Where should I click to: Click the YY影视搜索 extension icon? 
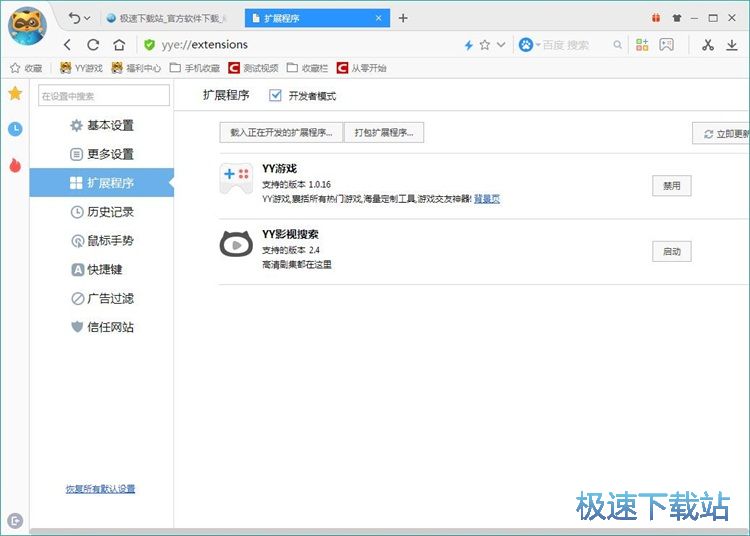pos(236,244)
